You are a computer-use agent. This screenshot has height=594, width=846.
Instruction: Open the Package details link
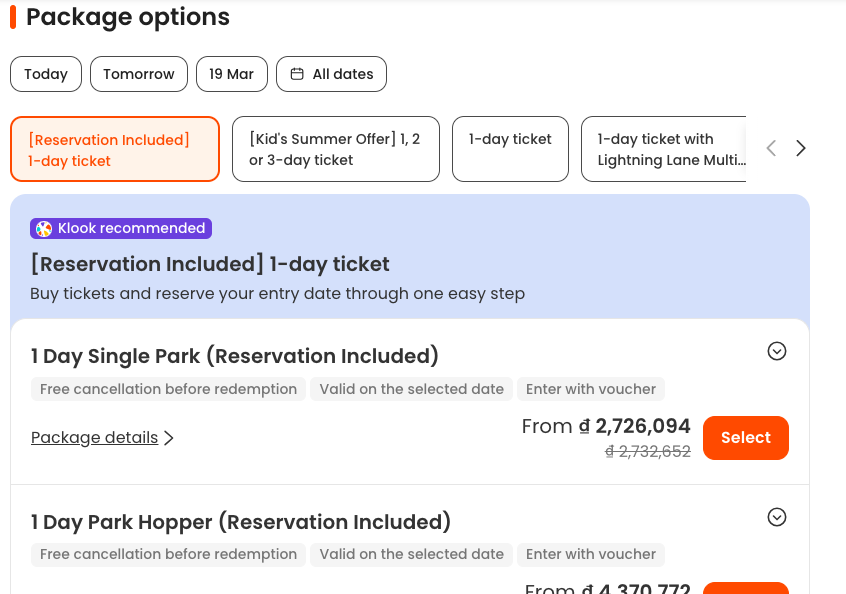(x=95, y=438)
